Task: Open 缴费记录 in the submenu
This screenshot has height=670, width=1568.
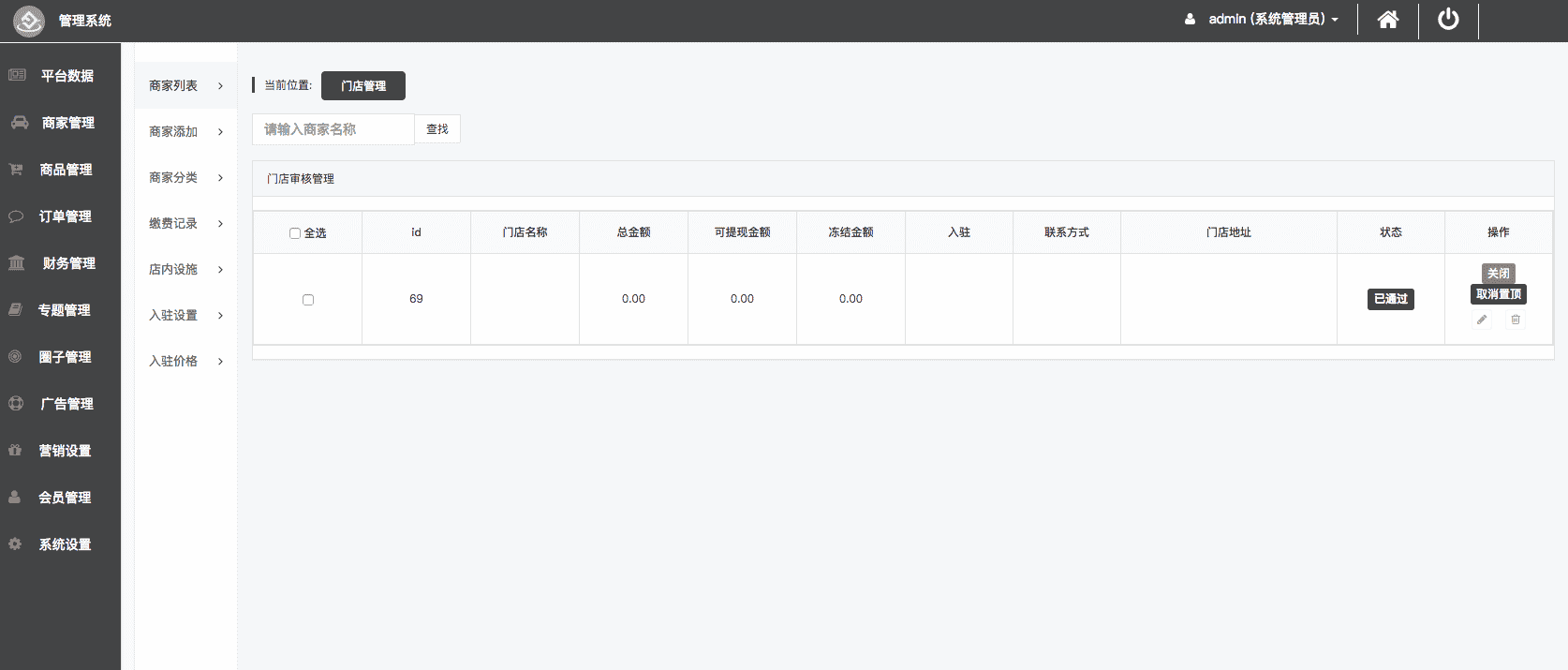Action: tap(173, 223)
